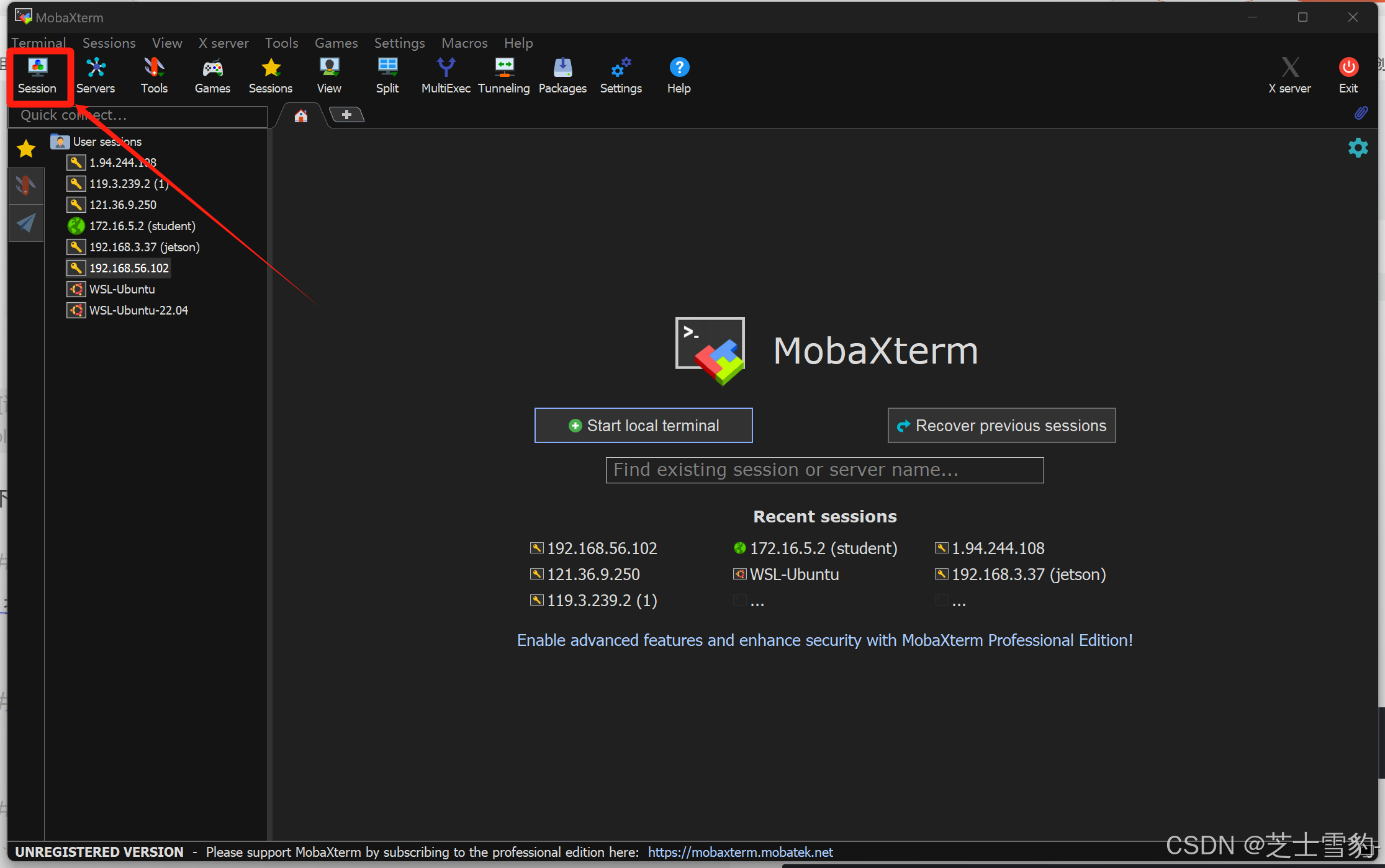Select the sidebar Sessions star tab
Image resolution: width=1385 pixels, height=868 pixels.
[26, 149]
